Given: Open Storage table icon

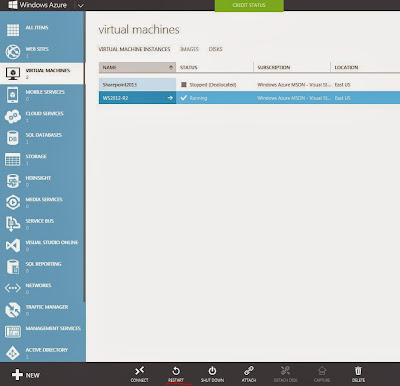Looking at the screenshot, I should click(13, 159).
